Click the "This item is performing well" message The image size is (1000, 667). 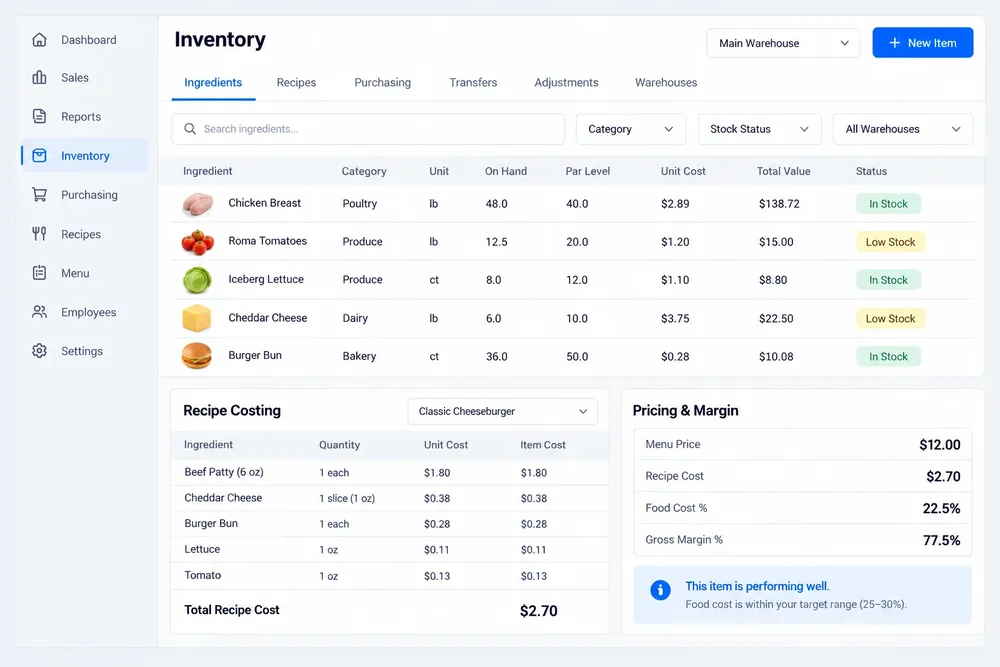tap(757, 586)
